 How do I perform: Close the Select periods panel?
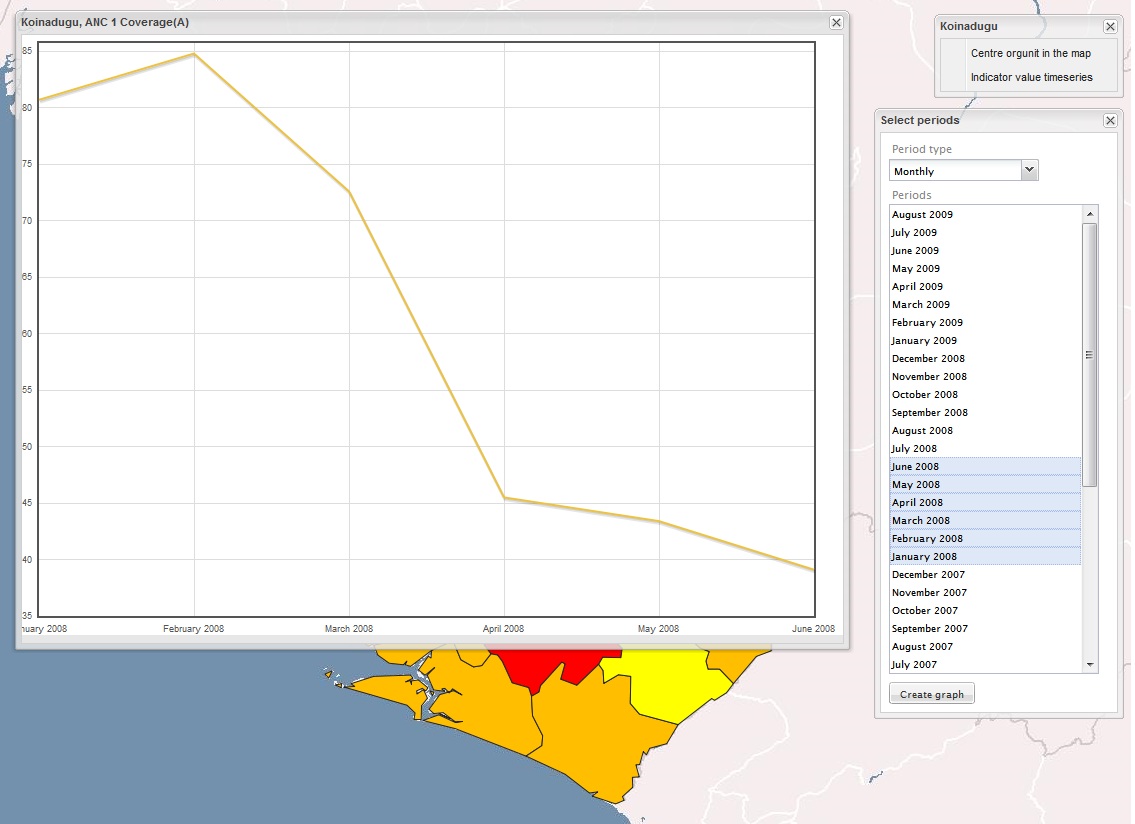pos(1110,120)
